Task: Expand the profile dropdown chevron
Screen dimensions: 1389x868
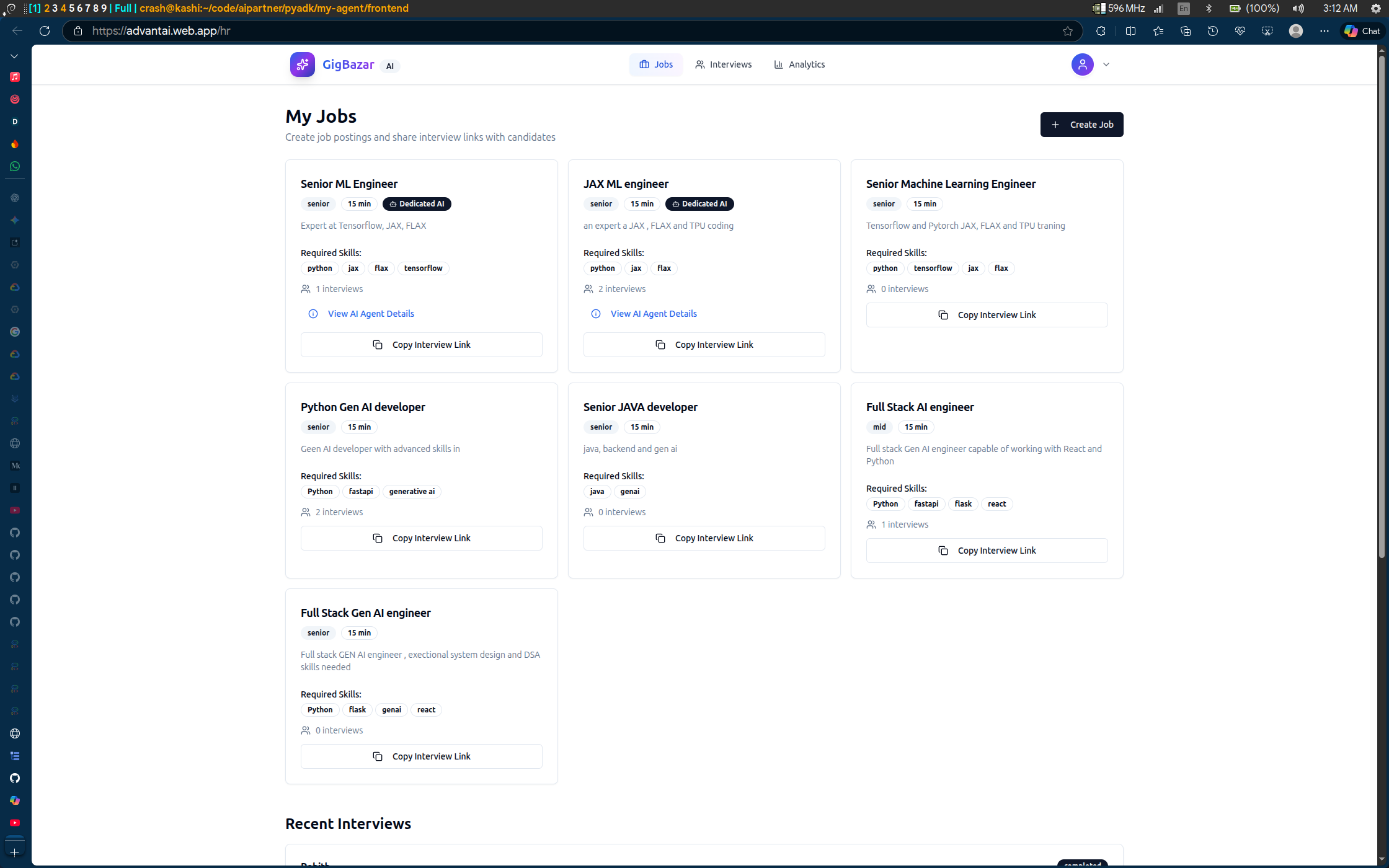Action: pyautogui.click(x=1106, y=64)
